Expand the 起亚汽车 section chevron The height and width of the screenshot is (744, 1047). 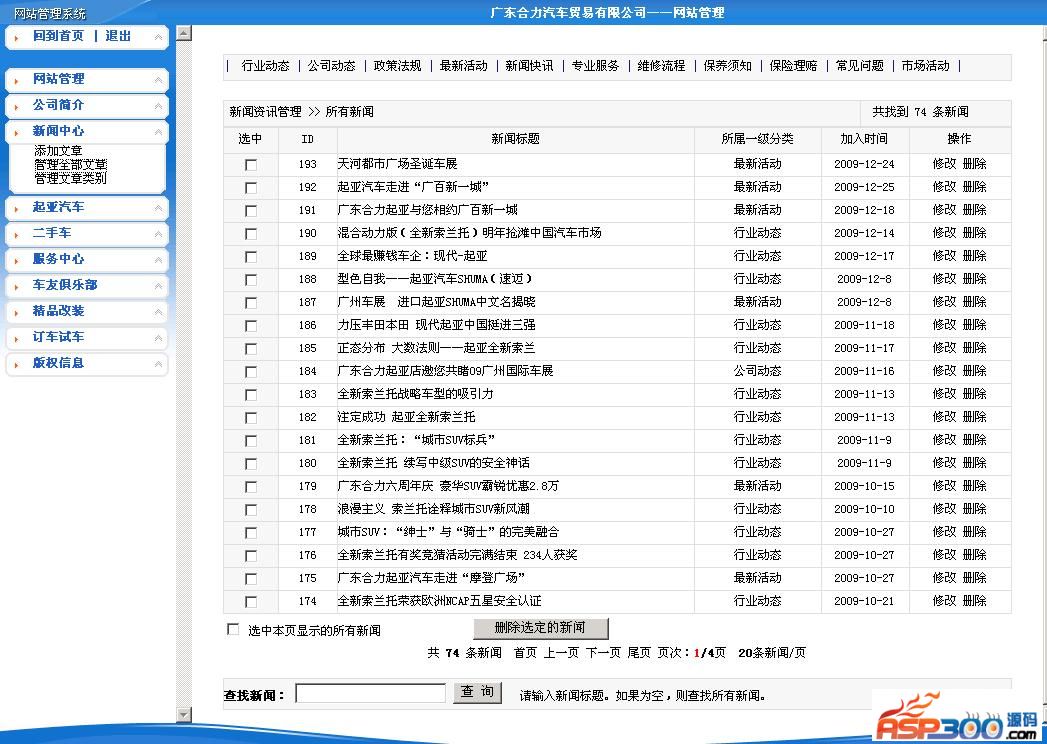coord(158,208)
